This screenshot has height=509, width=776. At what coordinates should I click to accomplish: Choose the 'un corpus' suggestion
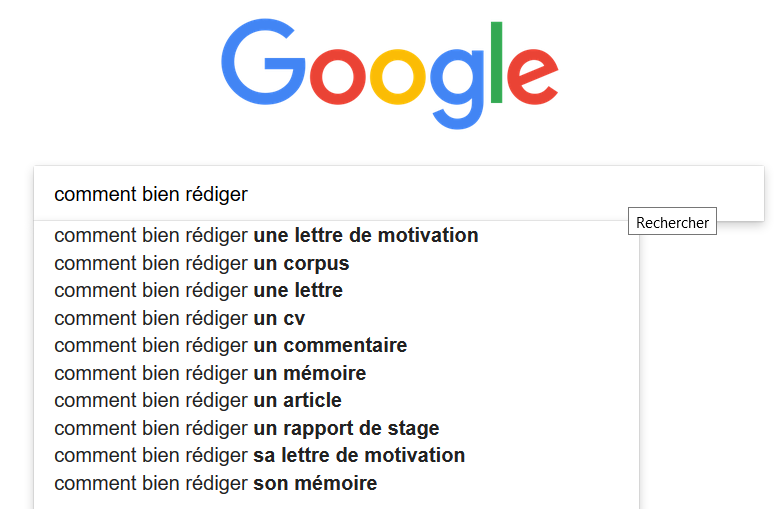click(x=337, y=263)
